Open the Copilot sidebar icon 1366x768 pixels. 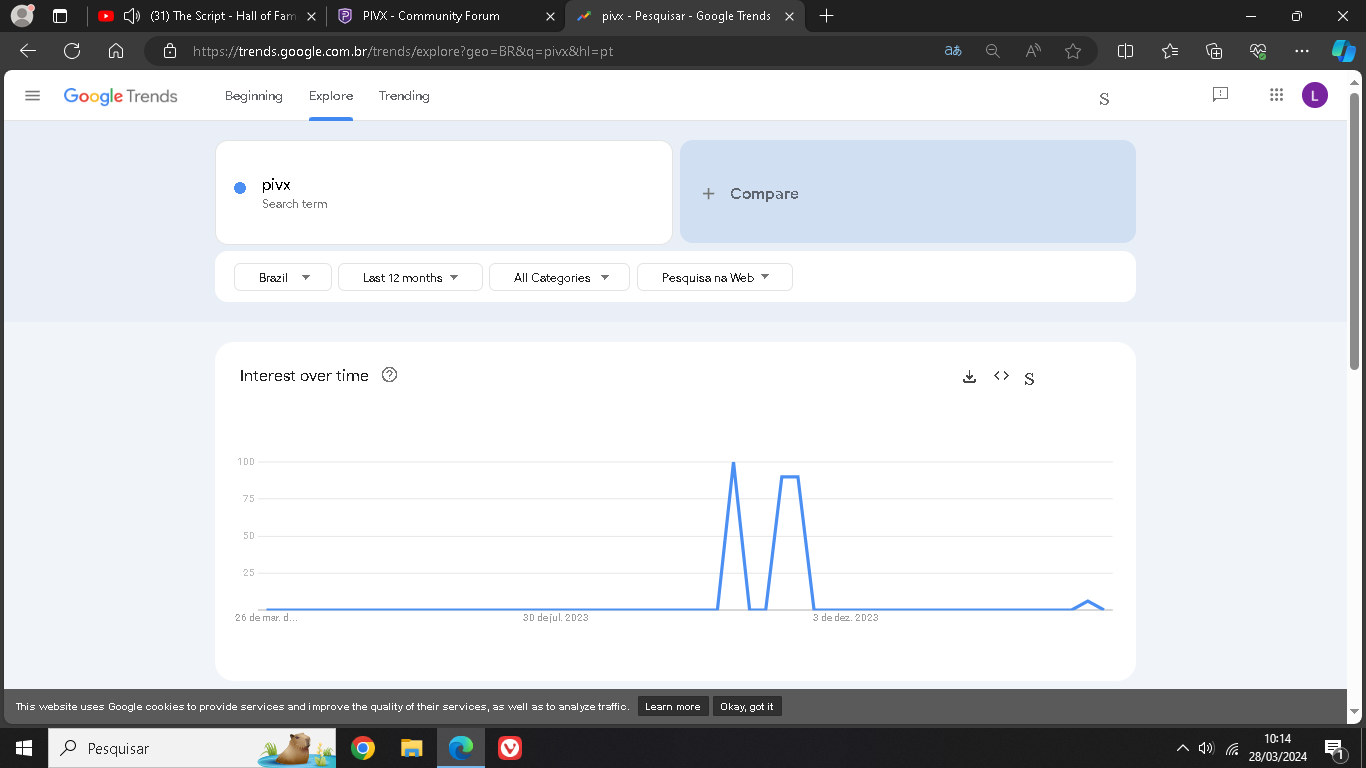point(1343,51)
